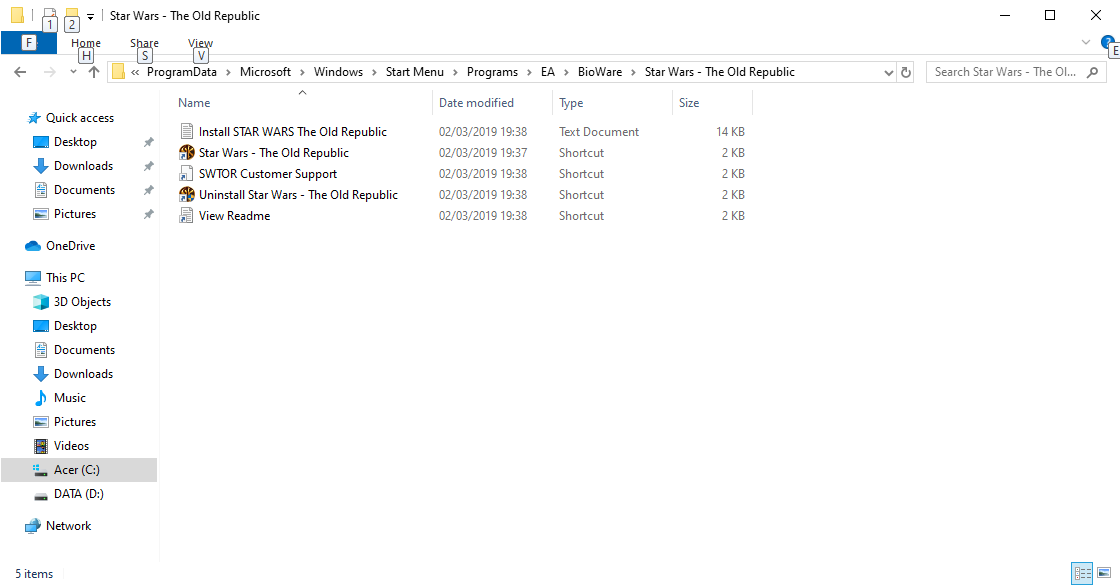Viewport: 1120px width, 586px height.
Task: Open Help with the question mark icon
Action: click(1107, 42)
